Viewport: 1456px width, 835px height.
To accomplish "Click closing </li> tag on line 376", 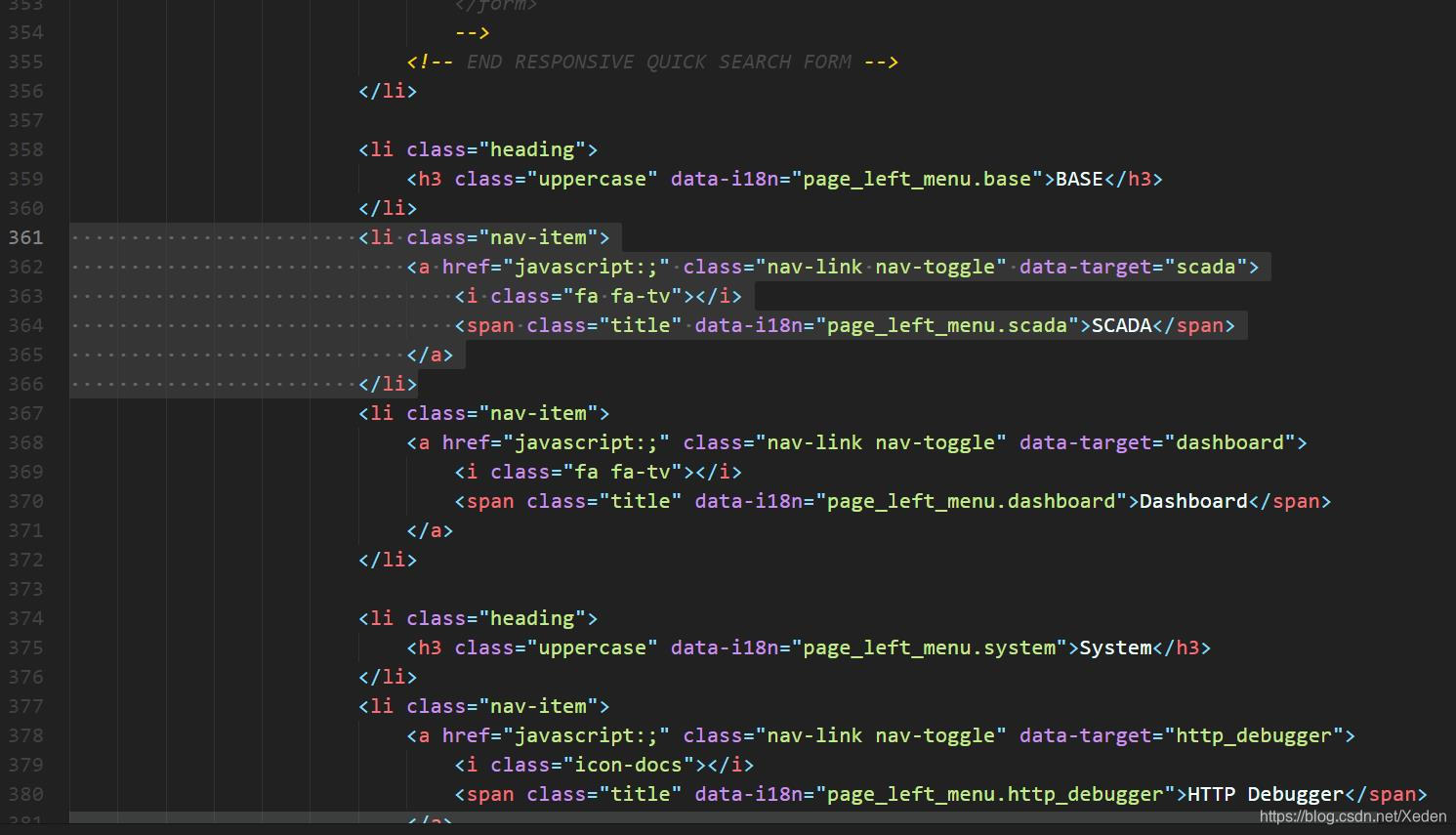I will click(388, 677).
